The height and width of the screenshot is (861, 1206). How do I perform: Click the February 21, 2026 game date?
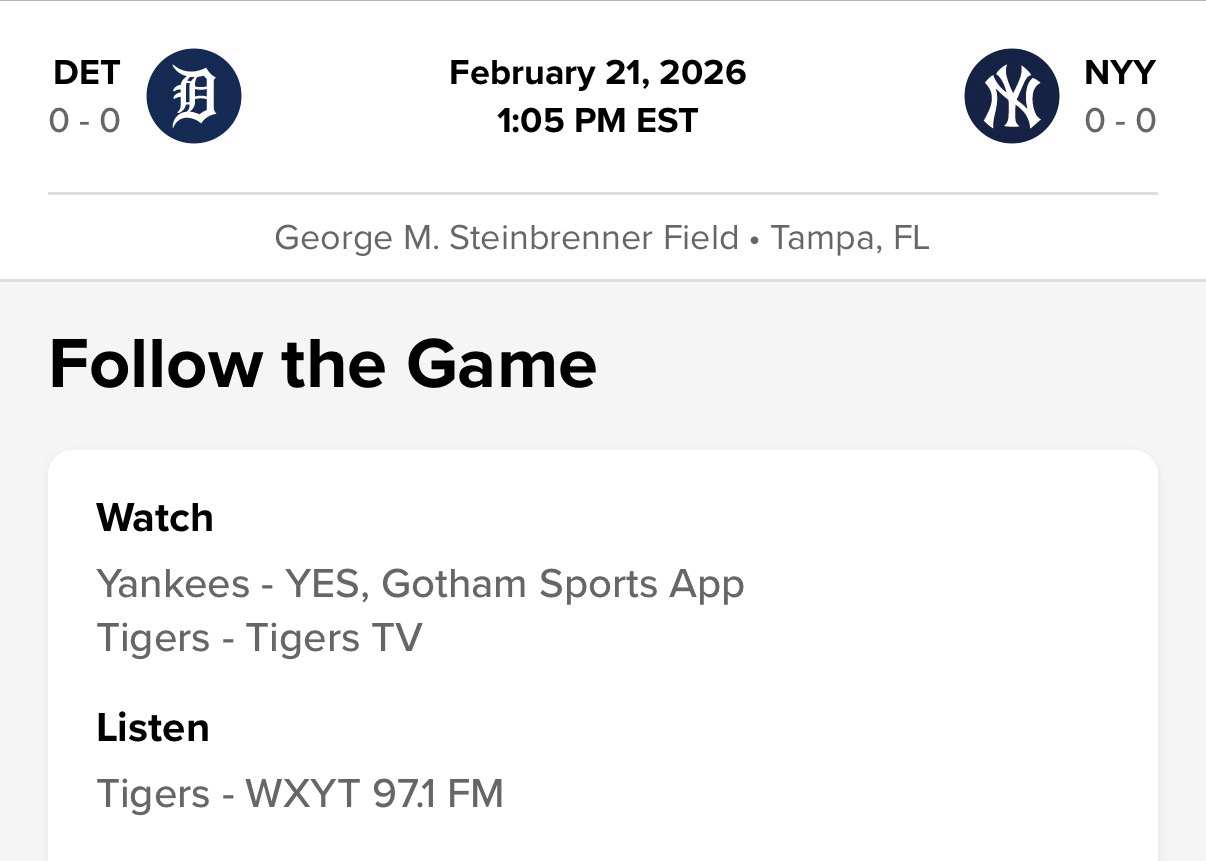click(x=598, y=72)
